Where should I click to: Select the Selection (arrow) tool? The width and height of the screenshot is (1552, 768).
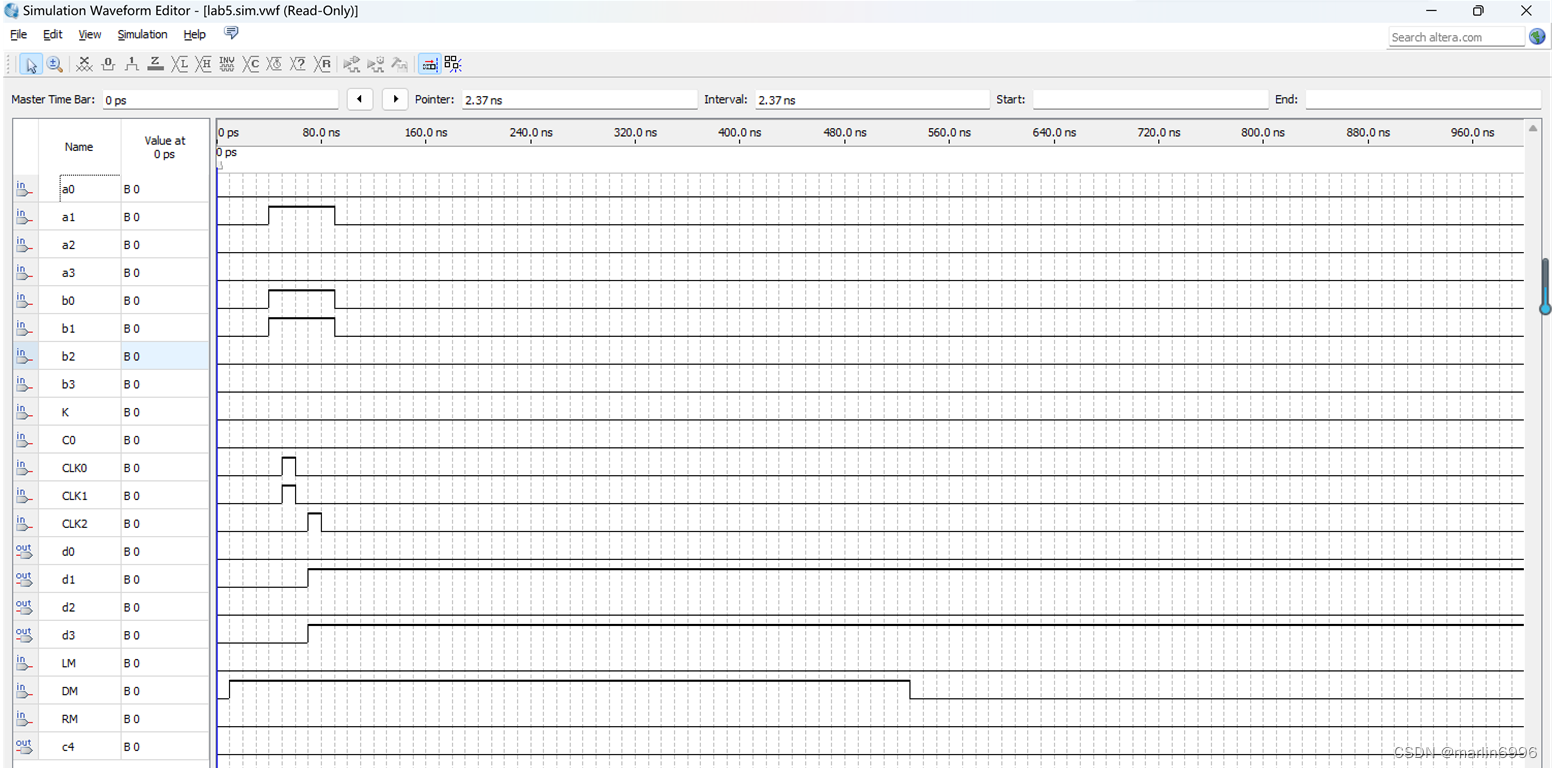click(31, 64)
